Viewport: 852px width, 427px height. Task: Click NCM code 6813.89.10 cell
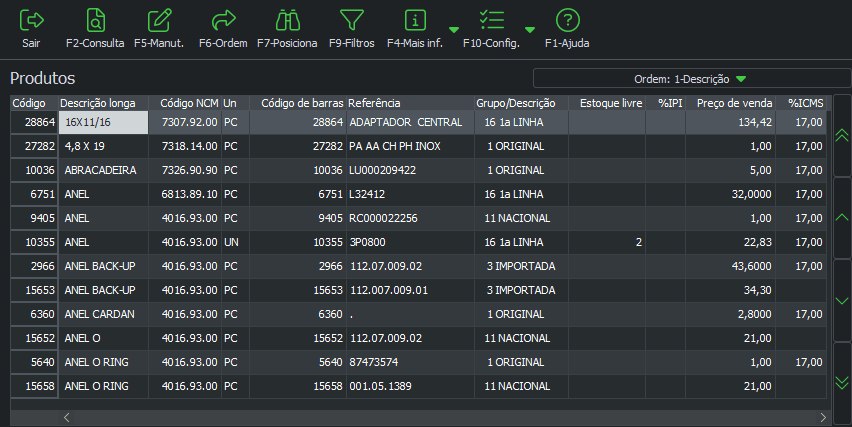pyautogui.click(x=185, y=194)
